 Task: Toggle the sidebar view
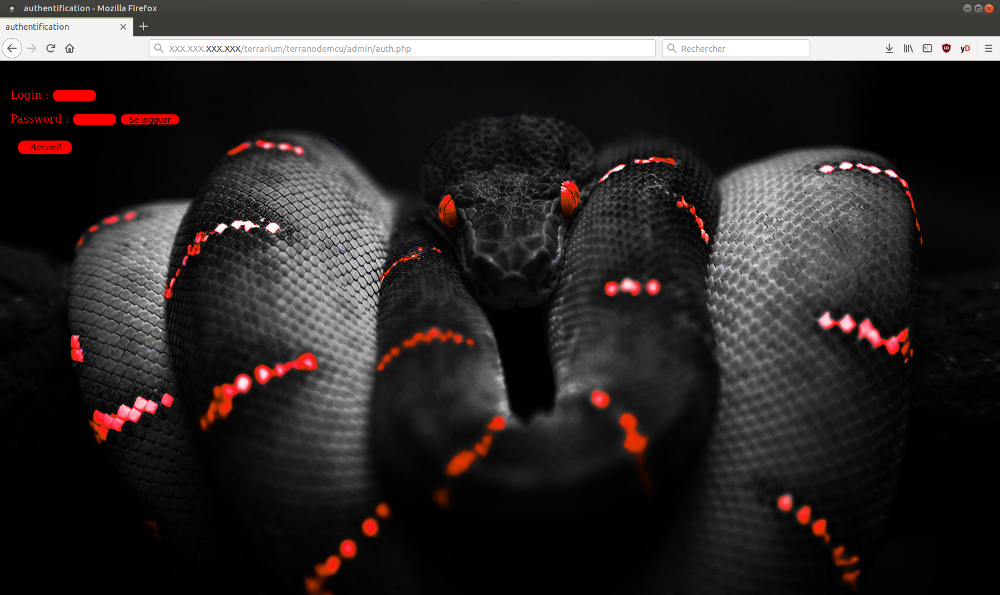tap(927, 48)
